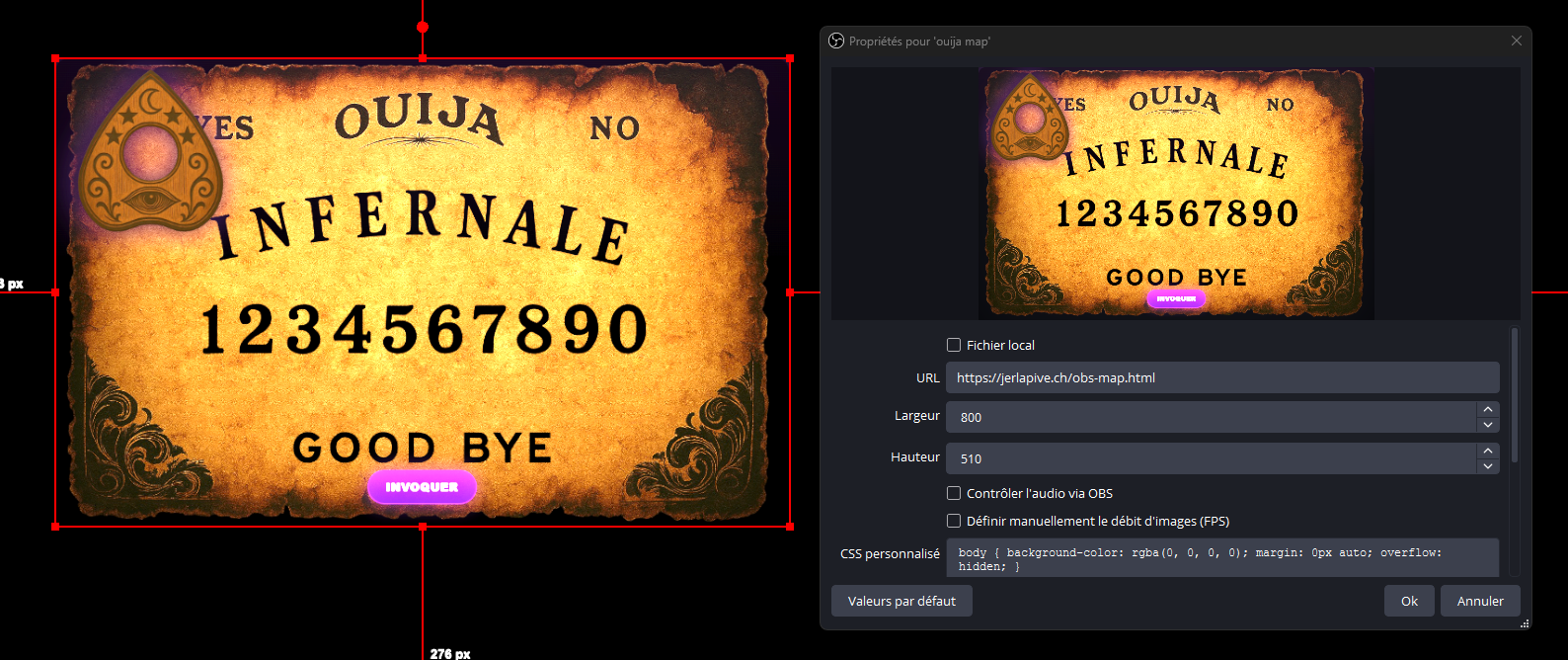Click the Hauteur value field

[1211, 458]
